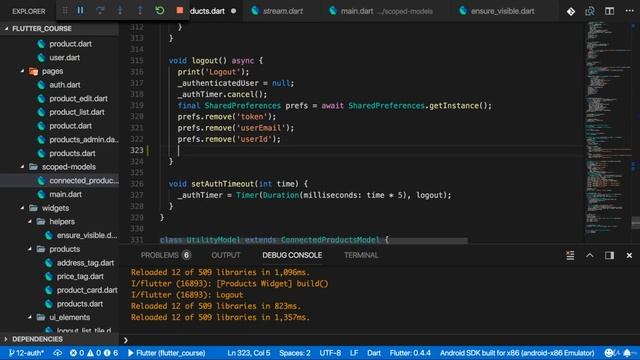Screen dimensions: 640x360
Task: Step out in debug toolbar
Action: (x=140, y=11)
